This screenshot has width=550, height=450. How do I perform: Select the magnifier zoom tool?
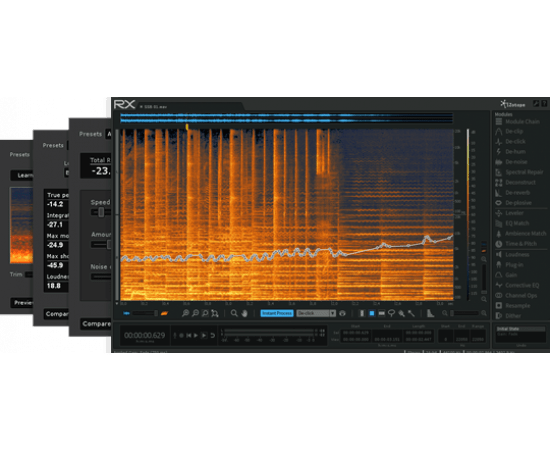coord(234,313)
